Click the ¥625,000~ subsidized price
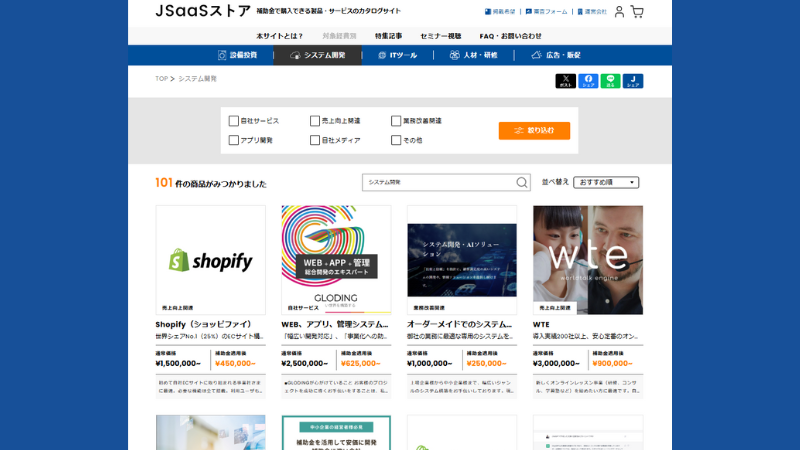This screenshot has height=450, width=800. tap(361, 363)
